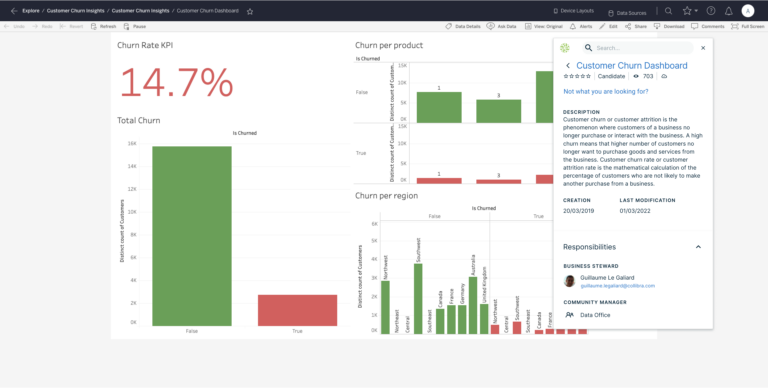The height and width of the screenshot is (388, 768).
Task: Click Download in the toolbar
Action: click(x=669, y=26)
